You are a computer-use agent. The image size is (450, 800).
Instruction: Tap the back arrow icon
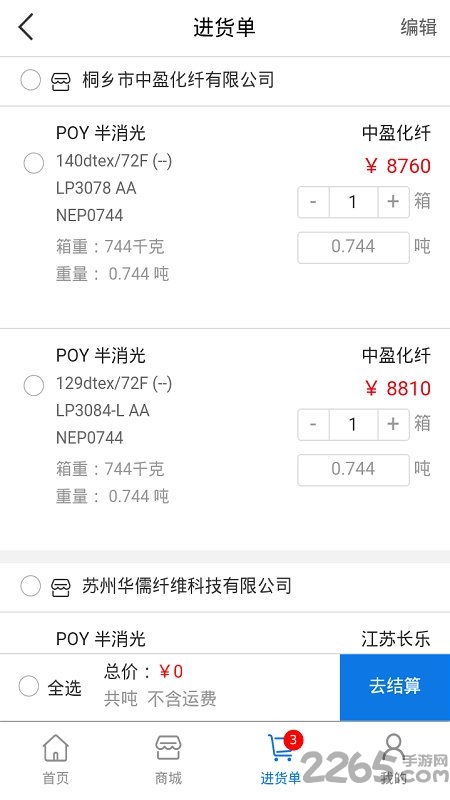pos(26,27)
